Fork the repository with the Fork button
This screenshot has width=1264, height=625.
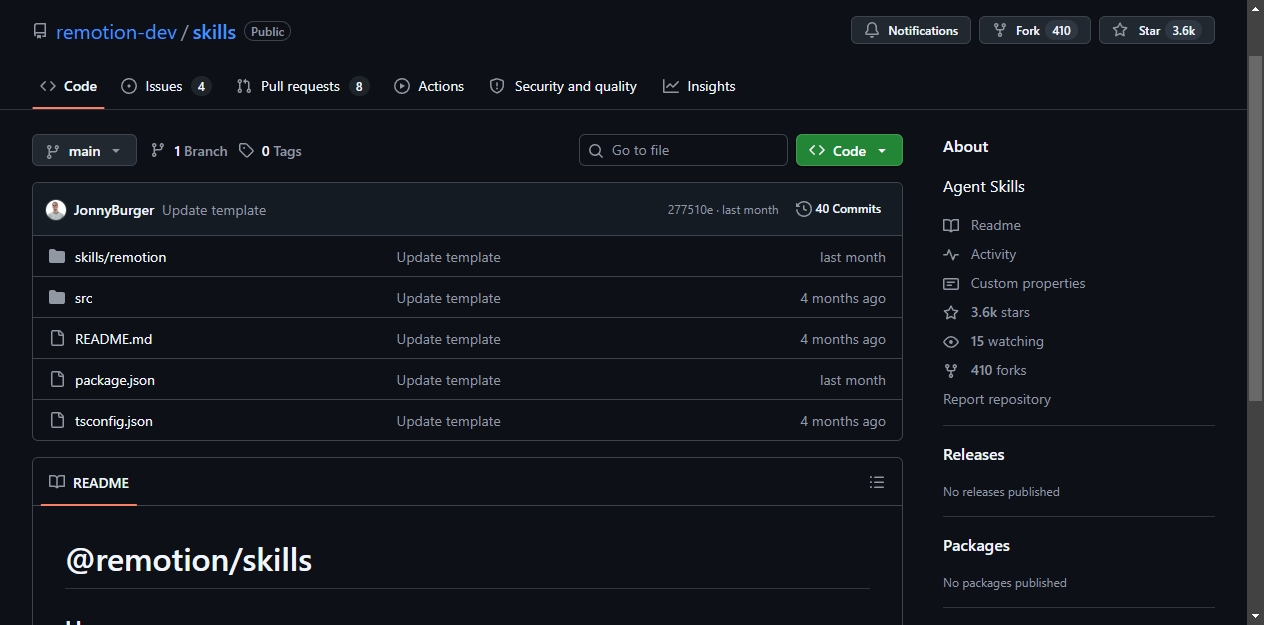(x=1034, y=31)
